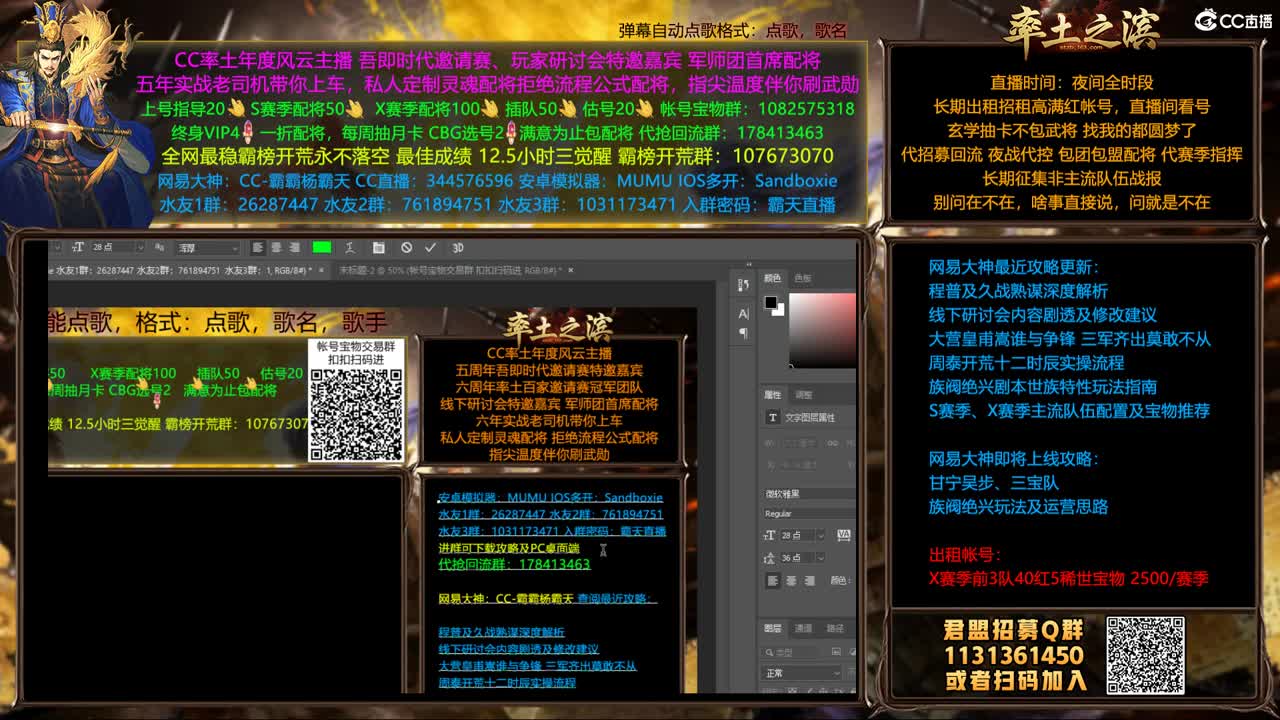Click the QR code in the Photoshop canvas
The width and height of the screenshot is (1280, 720).
(356, 416)
